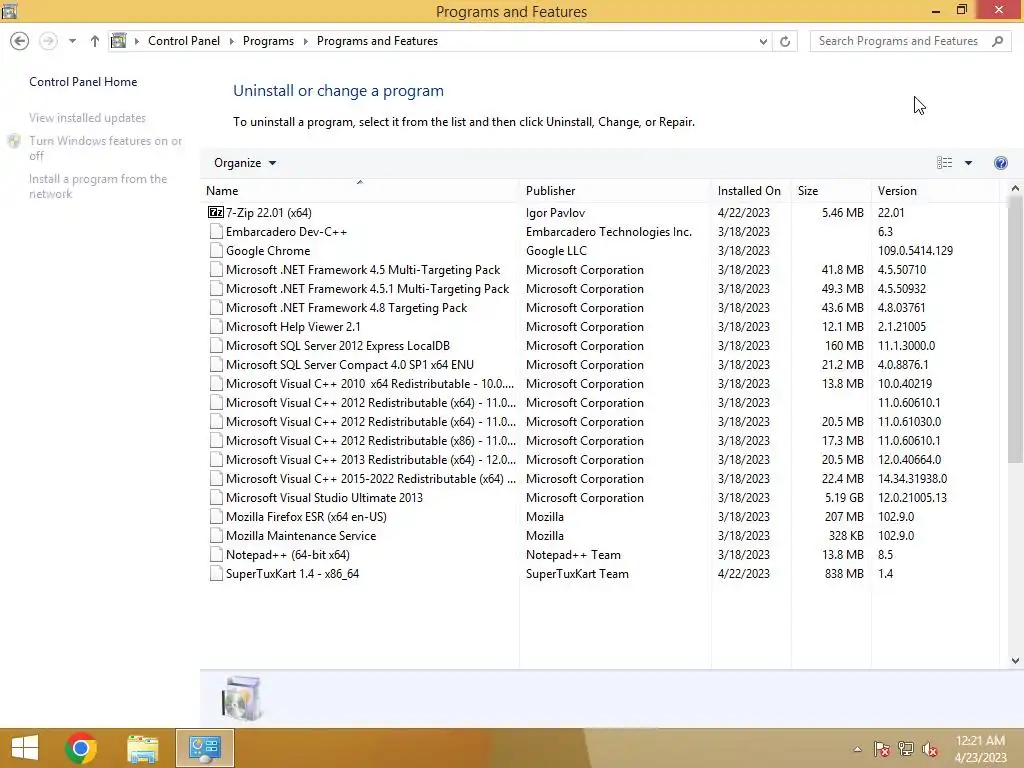Select Control Panel breadcrumb

pyautogui.click(x=184, y=41)
